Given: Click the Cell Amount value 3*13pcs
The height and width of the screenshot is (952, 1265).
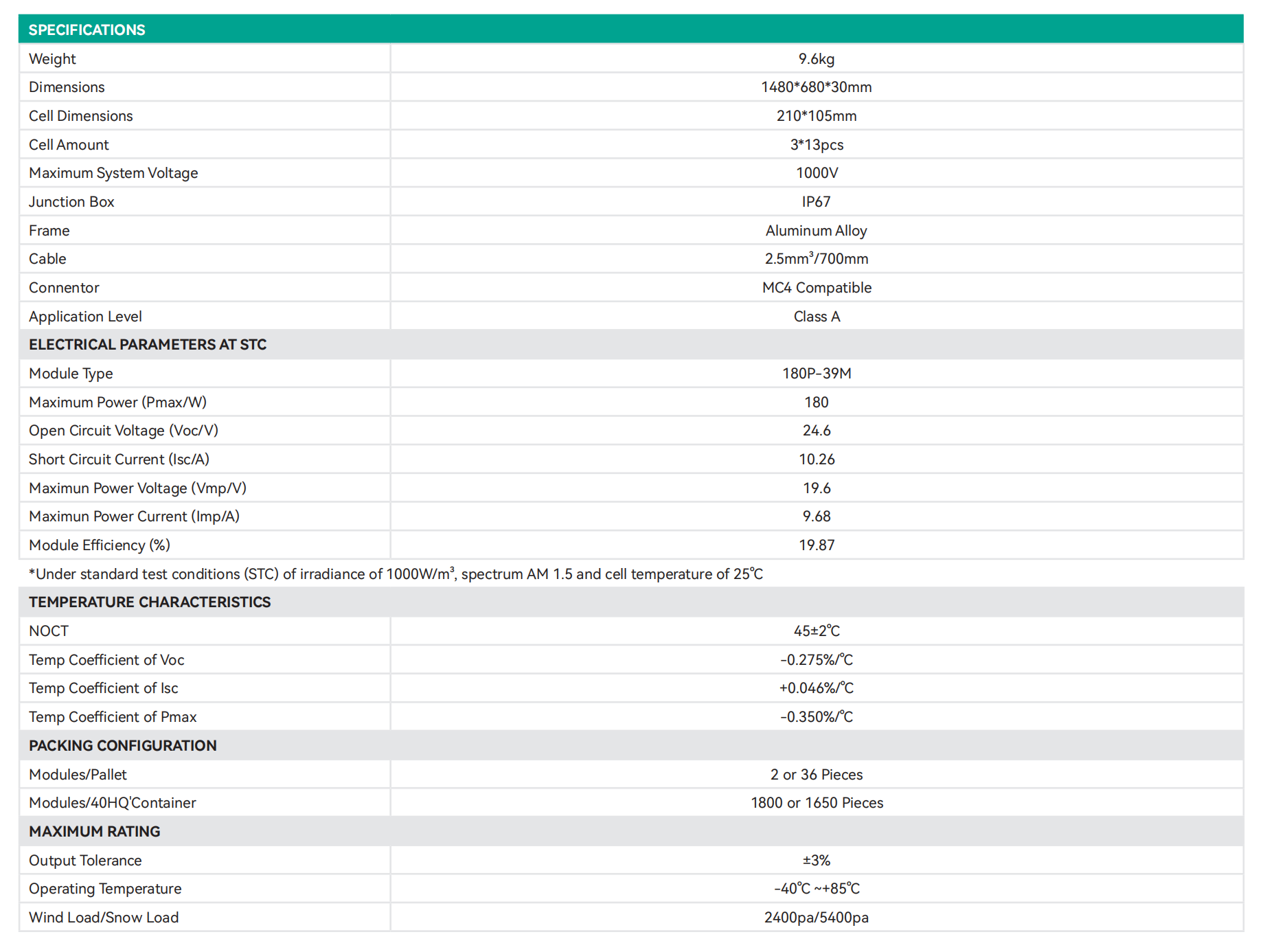Looking at the screenshot, I should coord(816,145).
